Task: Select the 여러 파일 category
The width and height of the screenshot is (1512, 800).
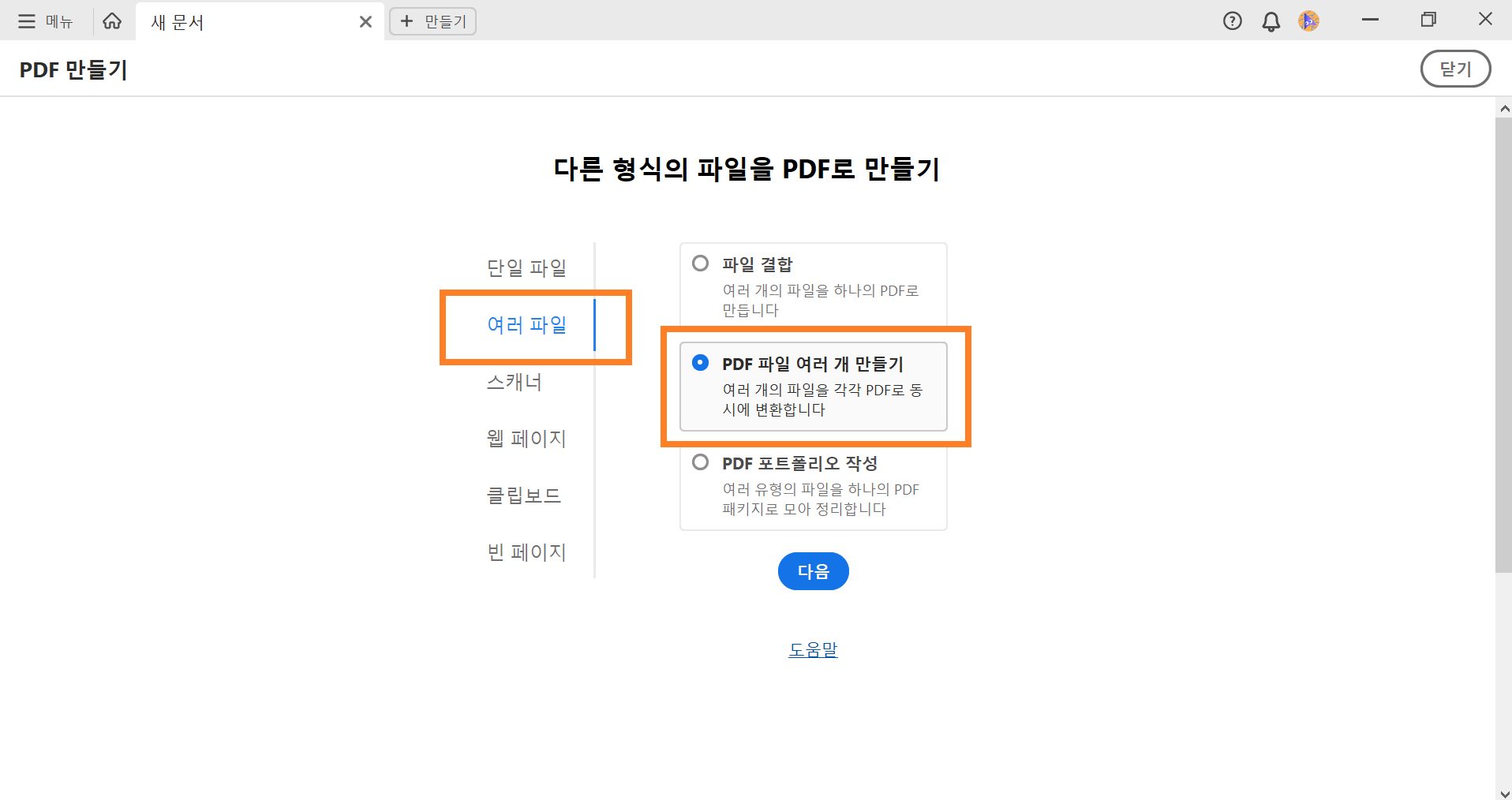Action: pyautogui.click(x=526, y=324)
